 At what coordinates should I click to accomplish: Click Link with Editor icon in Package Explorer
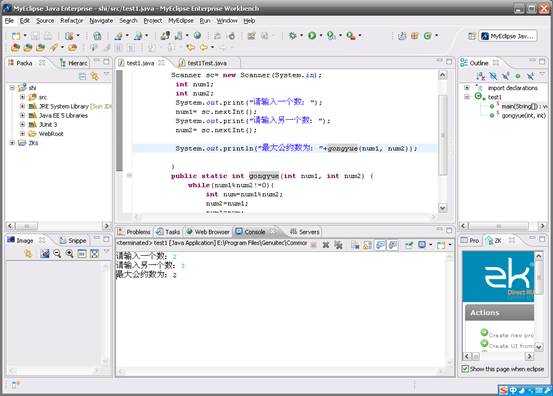pos(95,76)
